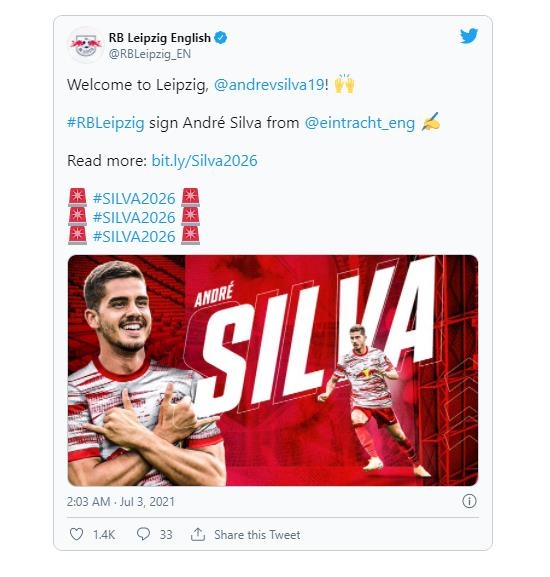The width and height of the screenshot is (550, 577).
Task: Click the second #SILVA2026 hashtag
Action: (x=134, y=217)
